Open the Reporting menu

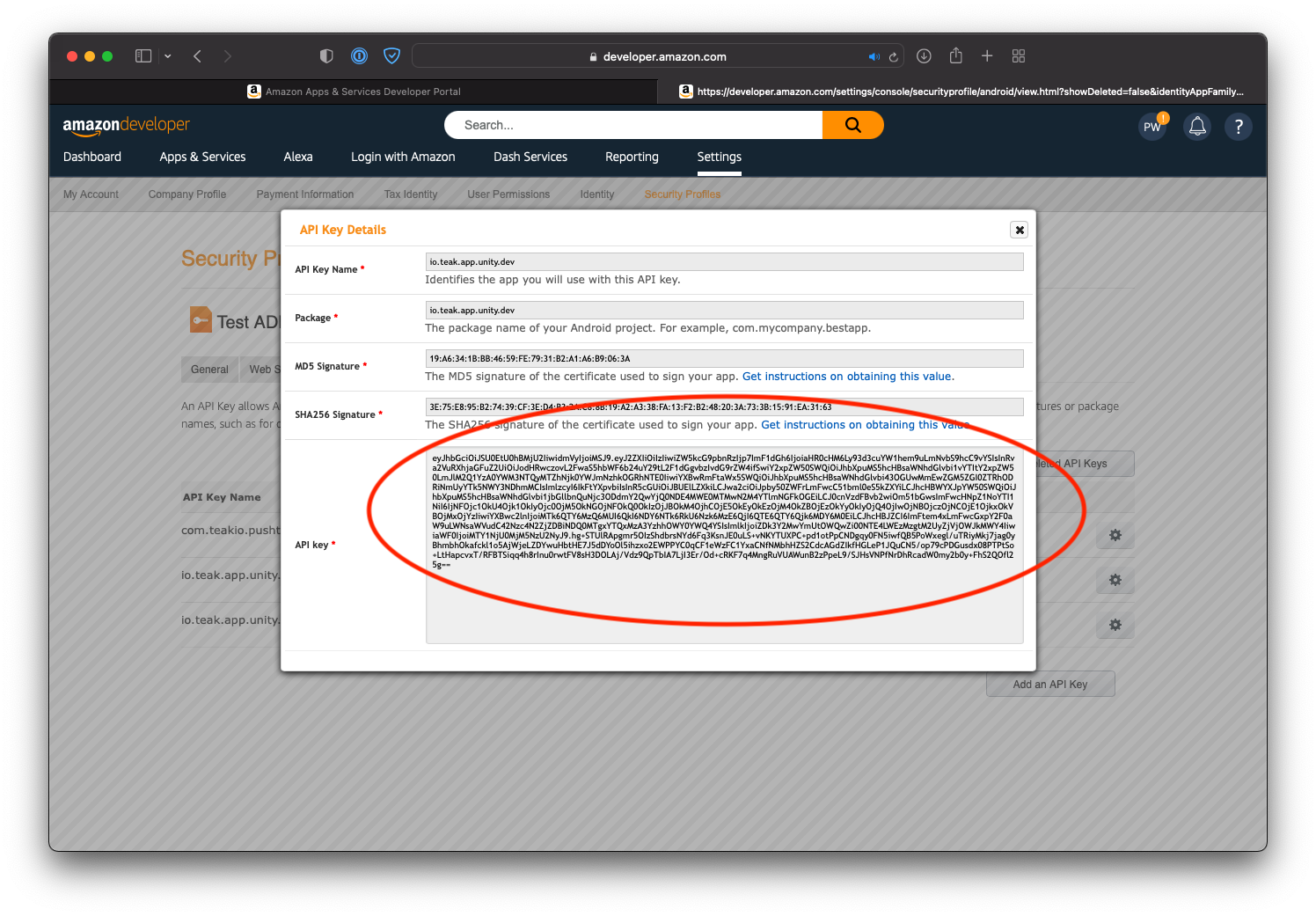tap(632, 157)
